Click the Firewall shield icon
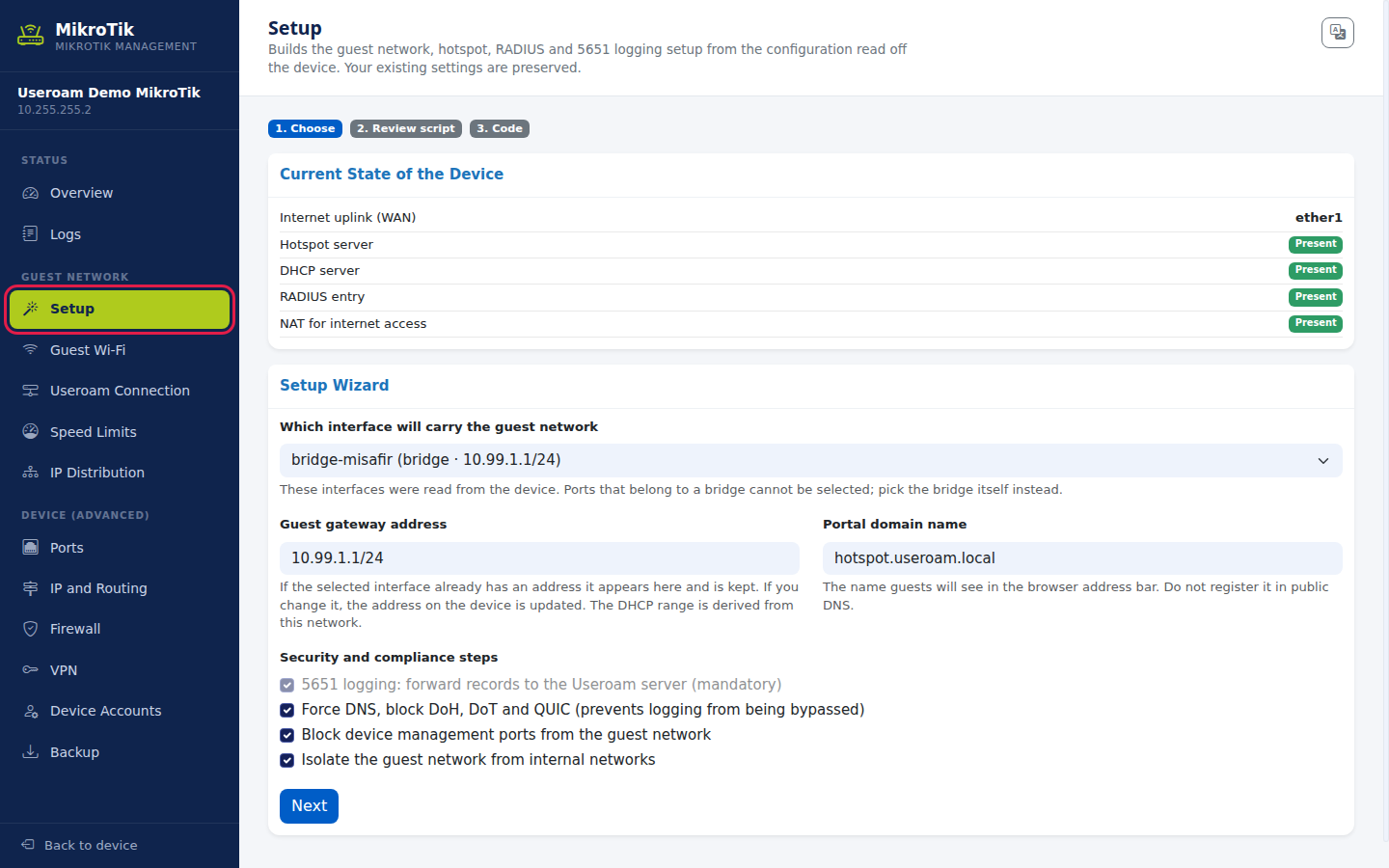Screen dimensions: 1389x868 pos(31,629)
